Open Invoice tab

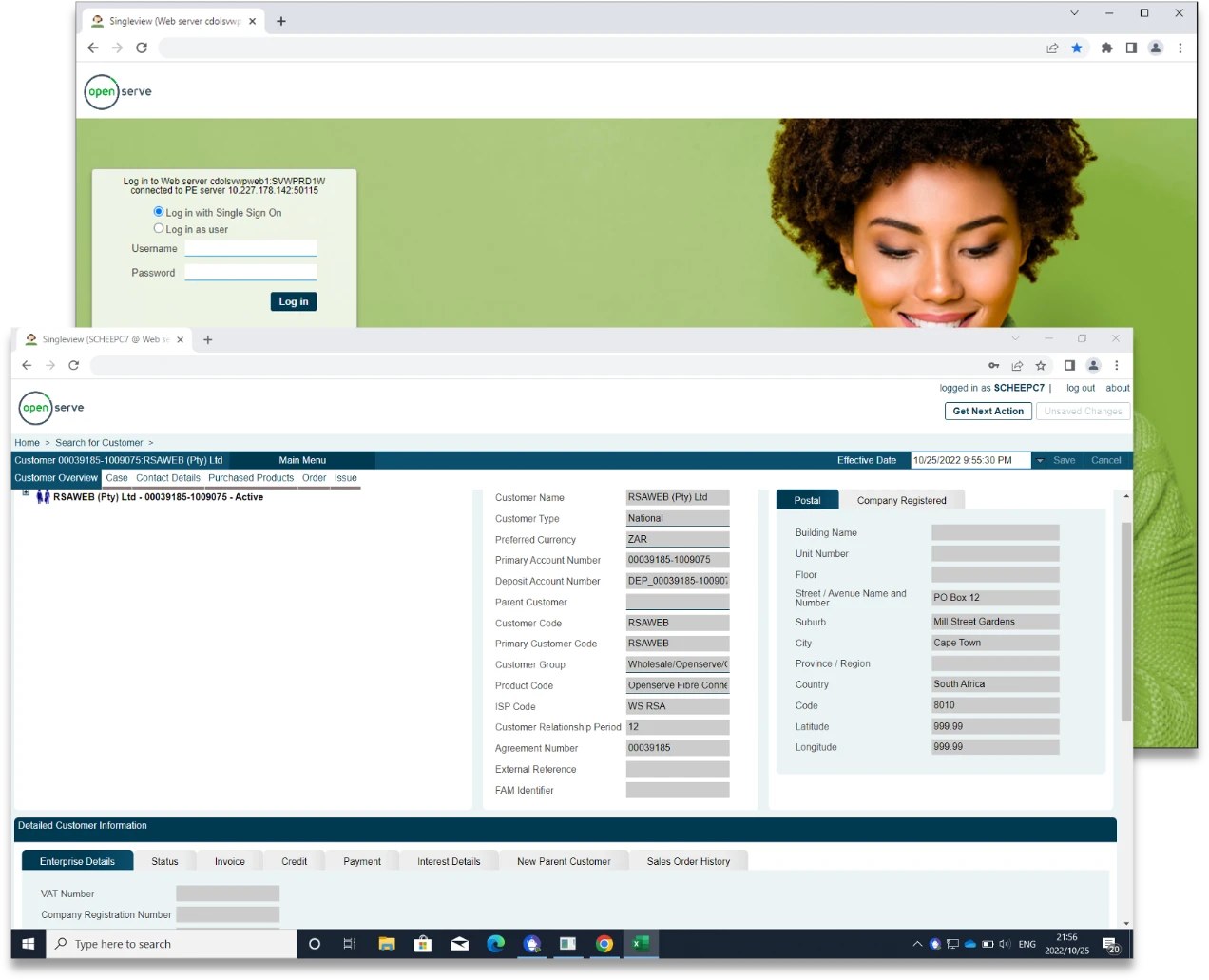[230, 861]
